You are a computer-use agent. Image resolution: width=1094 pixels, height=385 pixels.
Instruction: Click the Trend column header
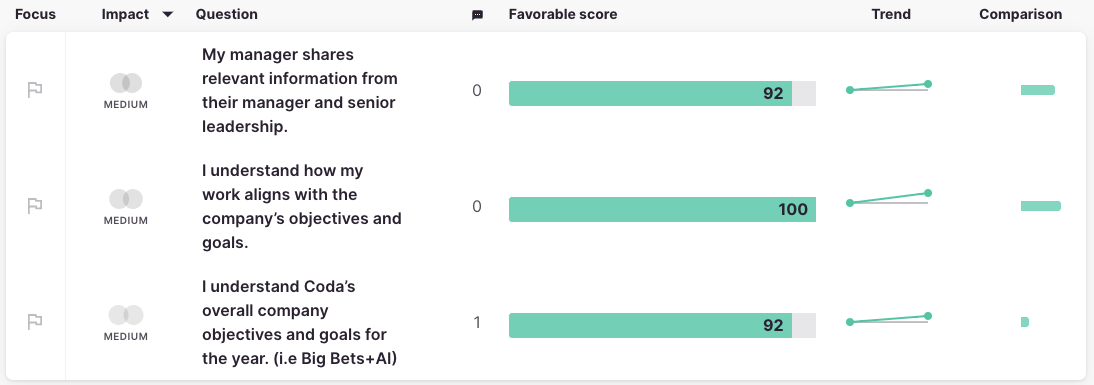point(891,14)
